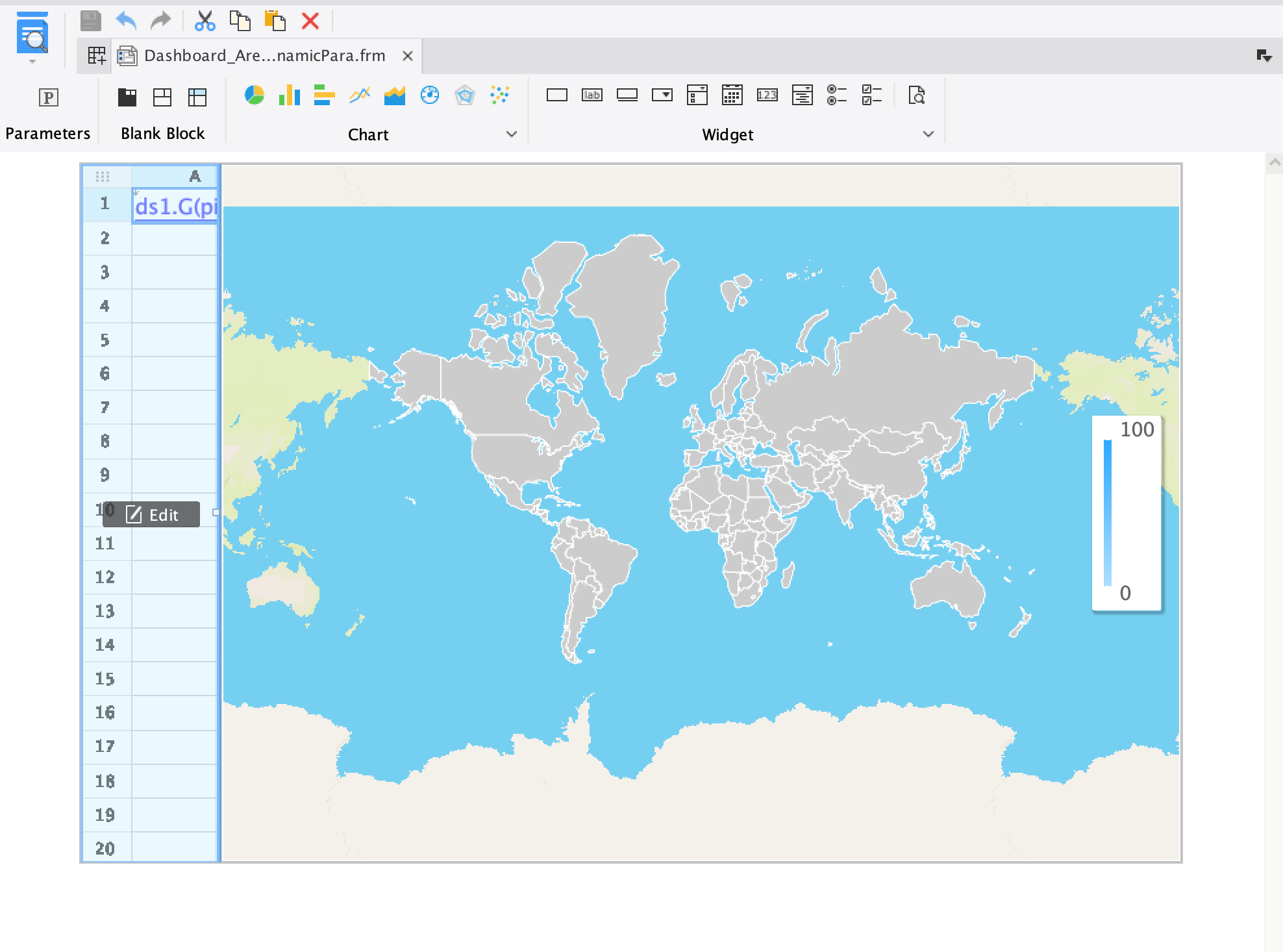Add a radar chart
The image size is (1283, 952).
click(465, 95)
